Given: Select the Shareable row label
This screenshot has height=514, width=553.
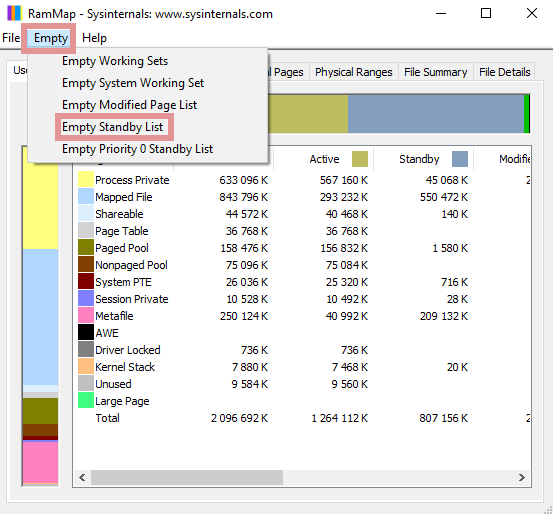Looking at the screenshot, I should click(x=119, y=214).
